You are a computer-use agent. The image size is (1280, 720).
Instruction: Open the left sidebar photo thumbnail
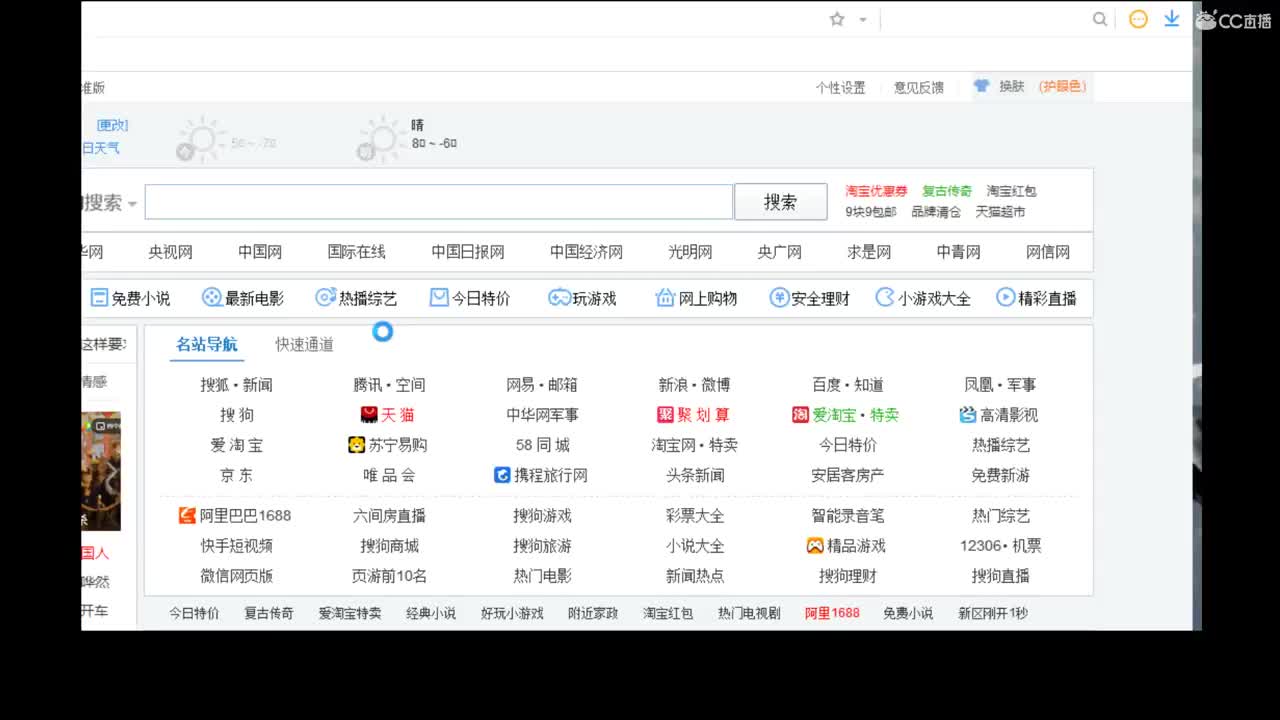[101, 471]
